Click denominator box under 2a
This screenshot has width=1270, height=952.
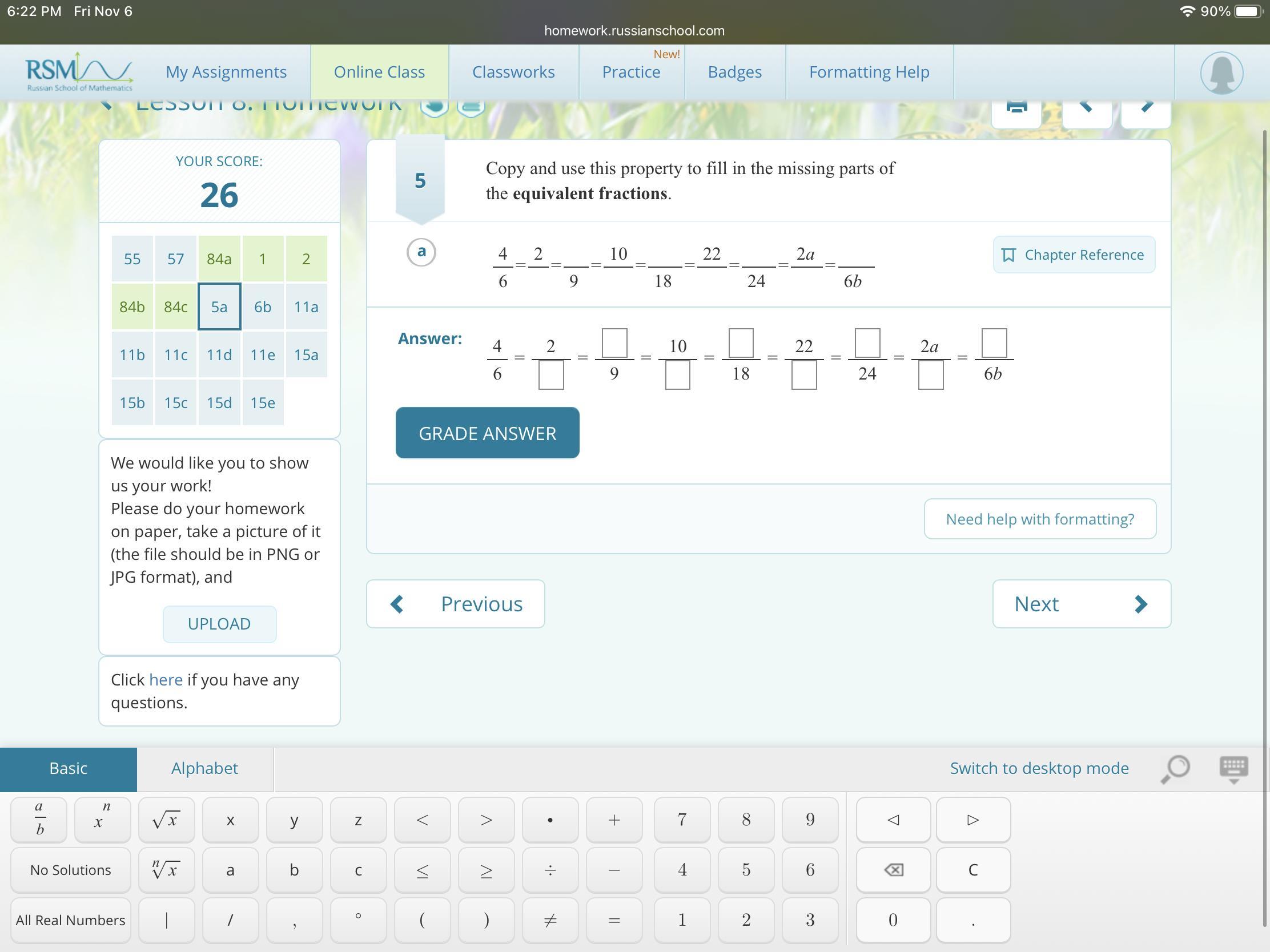pyautogui.click(x=930, y=377)
